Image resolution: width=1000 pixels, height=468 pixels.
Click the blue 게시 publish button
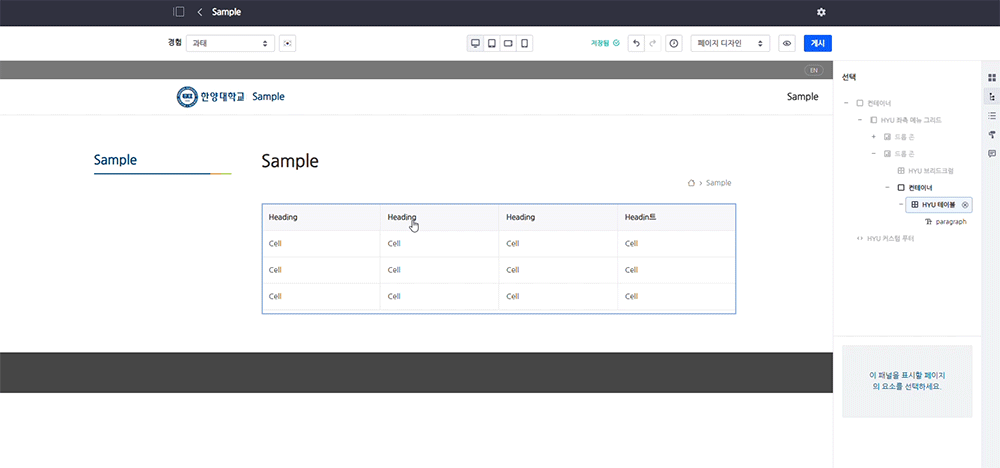click(x=817, y=44)
